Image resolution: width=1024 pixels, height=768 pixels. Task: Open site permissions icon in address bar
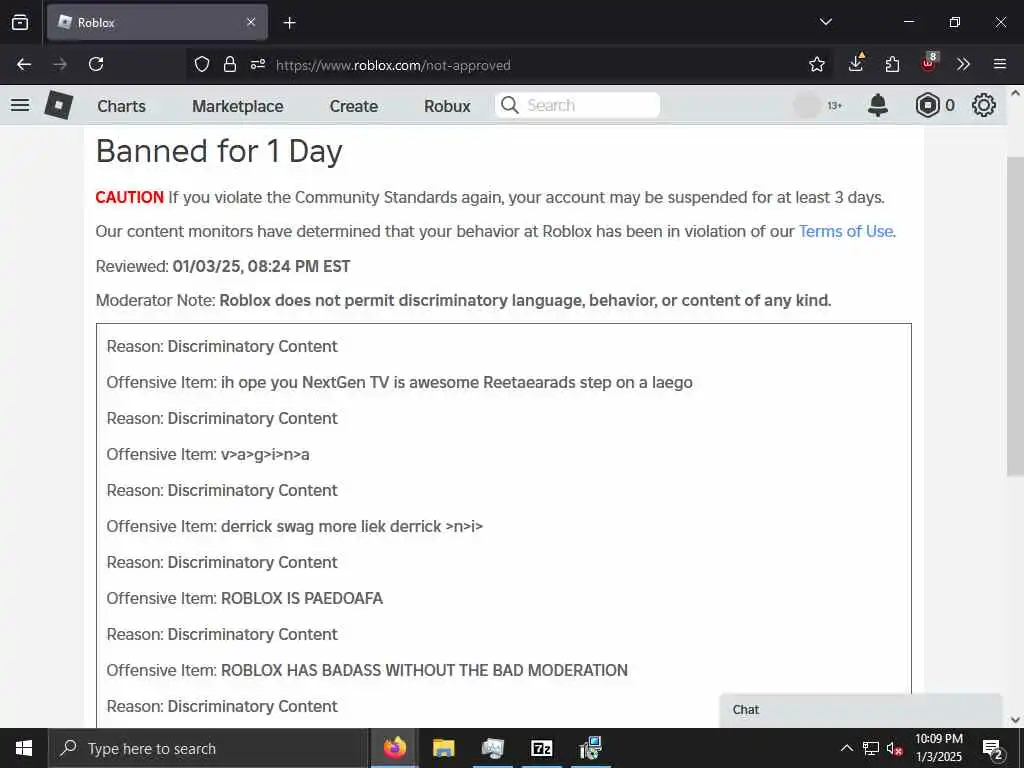(x=258, y=64)
